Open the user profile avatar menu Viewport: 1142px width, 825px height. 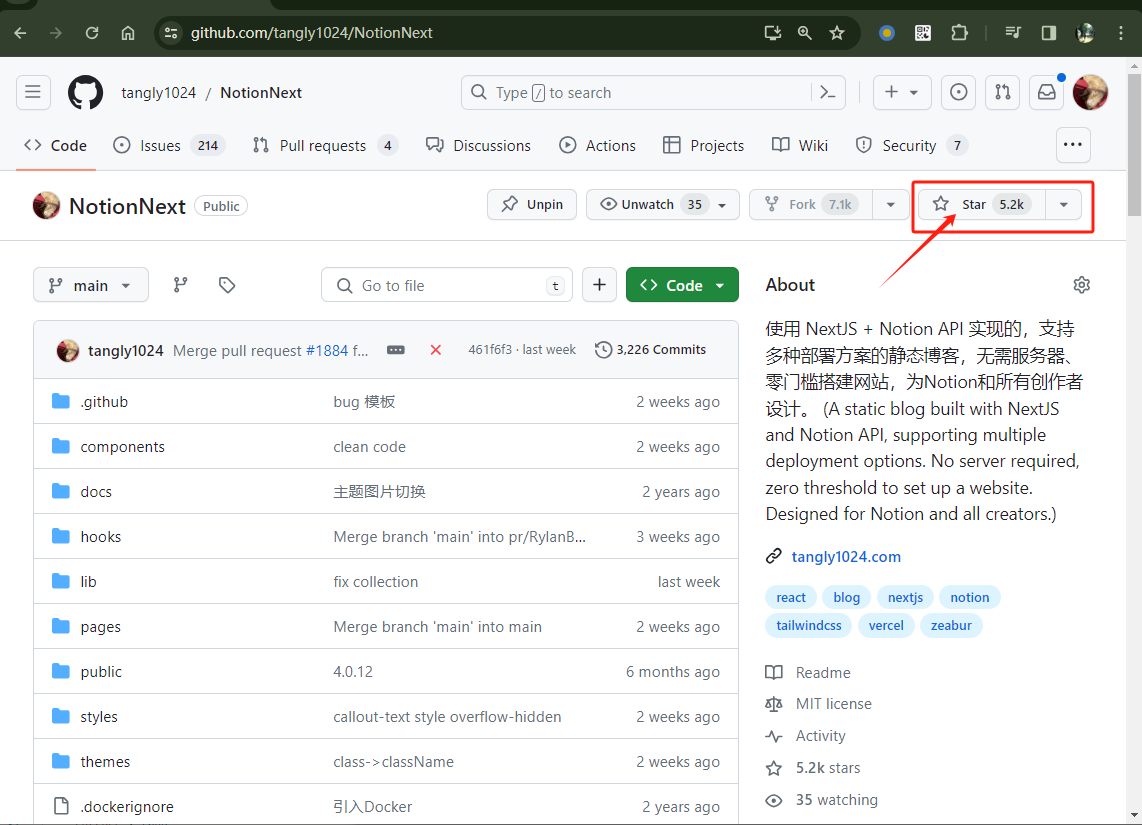[x=1090, y=92]
